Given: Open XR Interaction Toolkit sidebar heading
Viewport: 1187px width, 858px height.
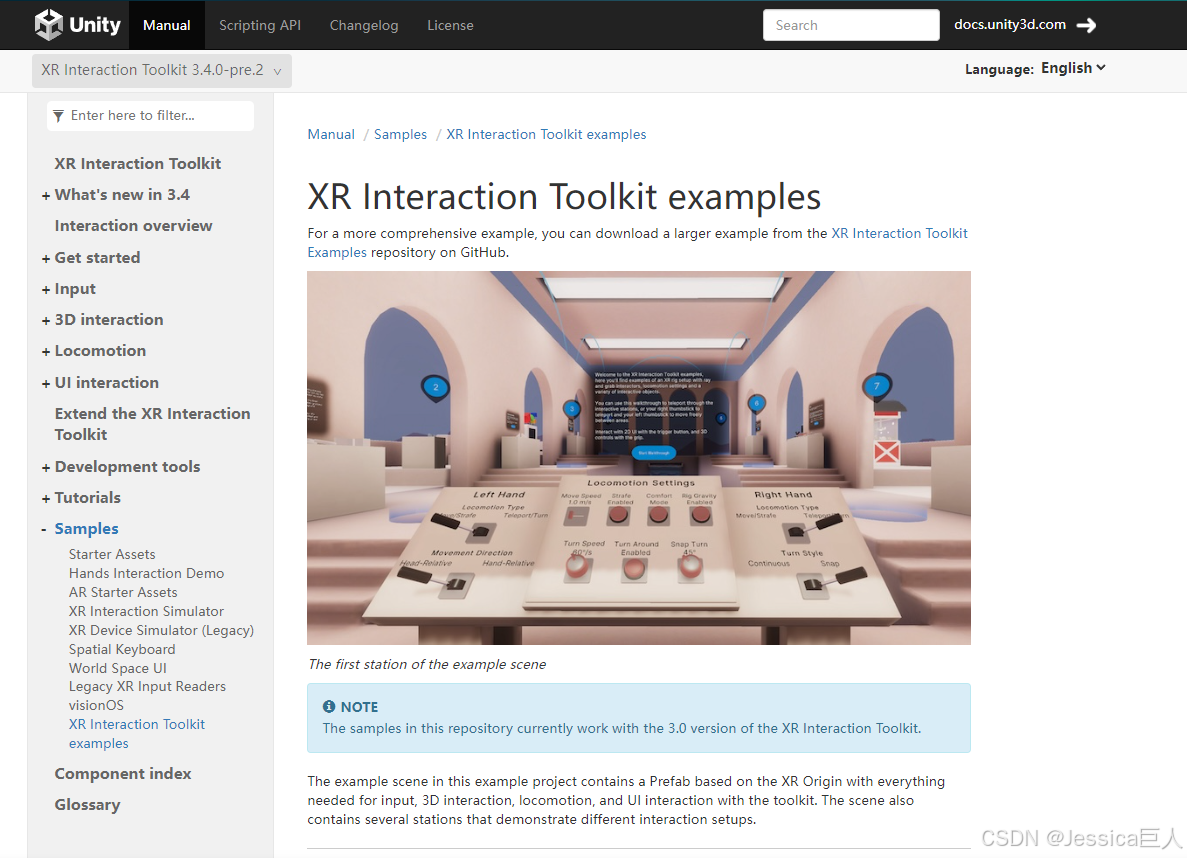Looking at the screenshot, I should tap(138, 164).
